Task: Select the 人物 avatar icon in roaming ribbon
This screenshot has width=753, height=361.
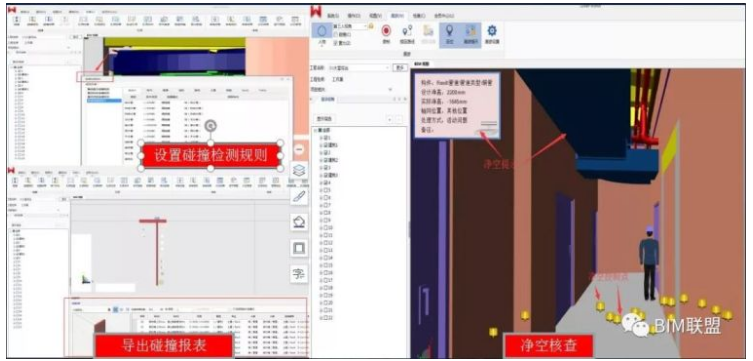Action: point(321,30)
